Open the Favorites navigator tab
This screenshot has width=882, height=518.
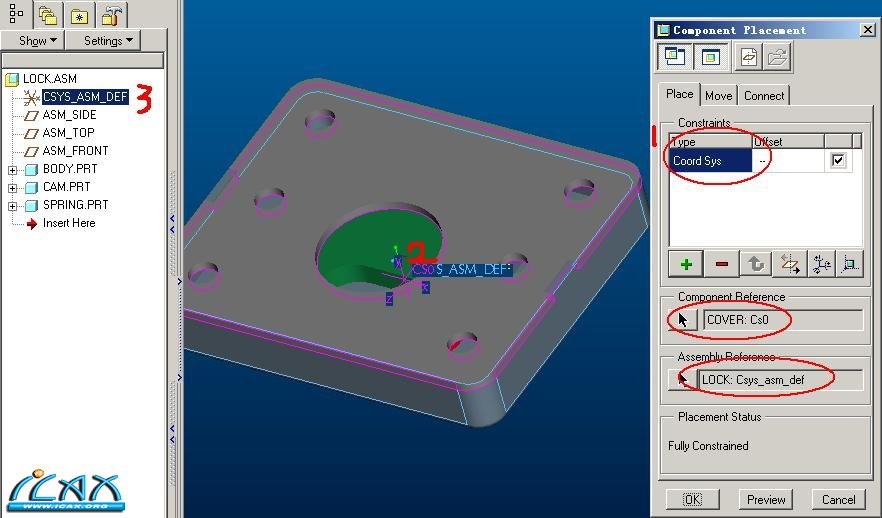tap(79, 15)
